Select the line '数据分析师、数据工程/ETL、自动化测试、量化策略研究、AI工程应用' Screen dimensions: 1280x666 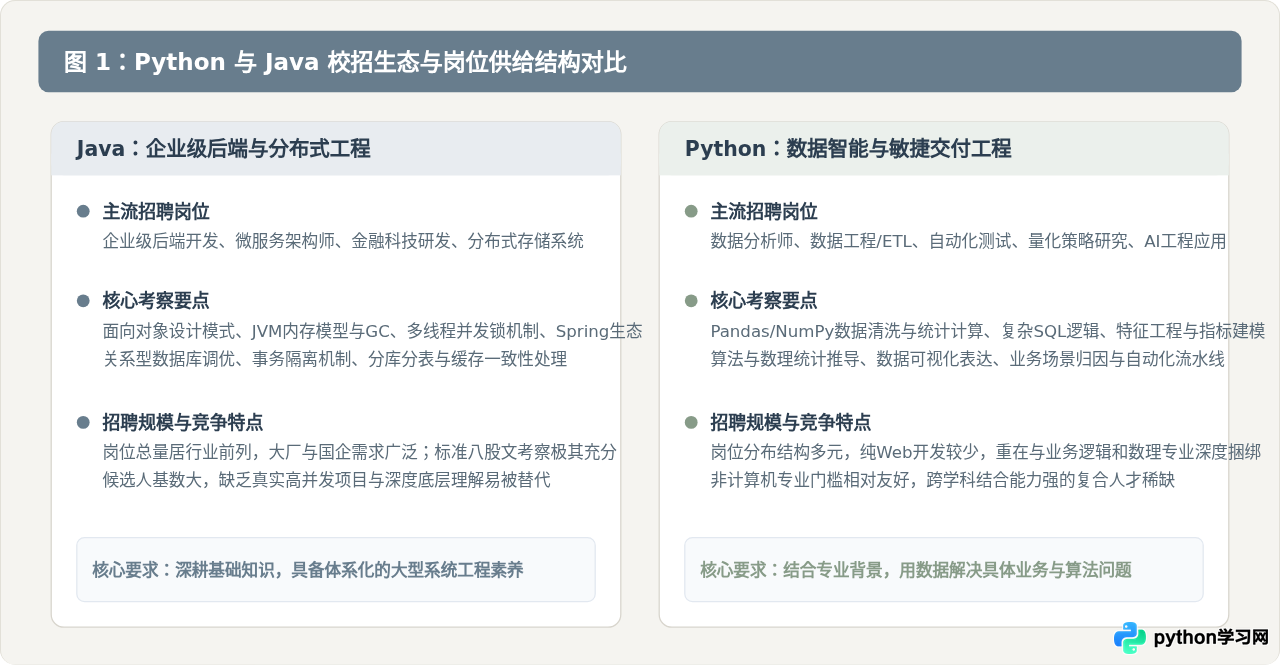click(968, 241)
